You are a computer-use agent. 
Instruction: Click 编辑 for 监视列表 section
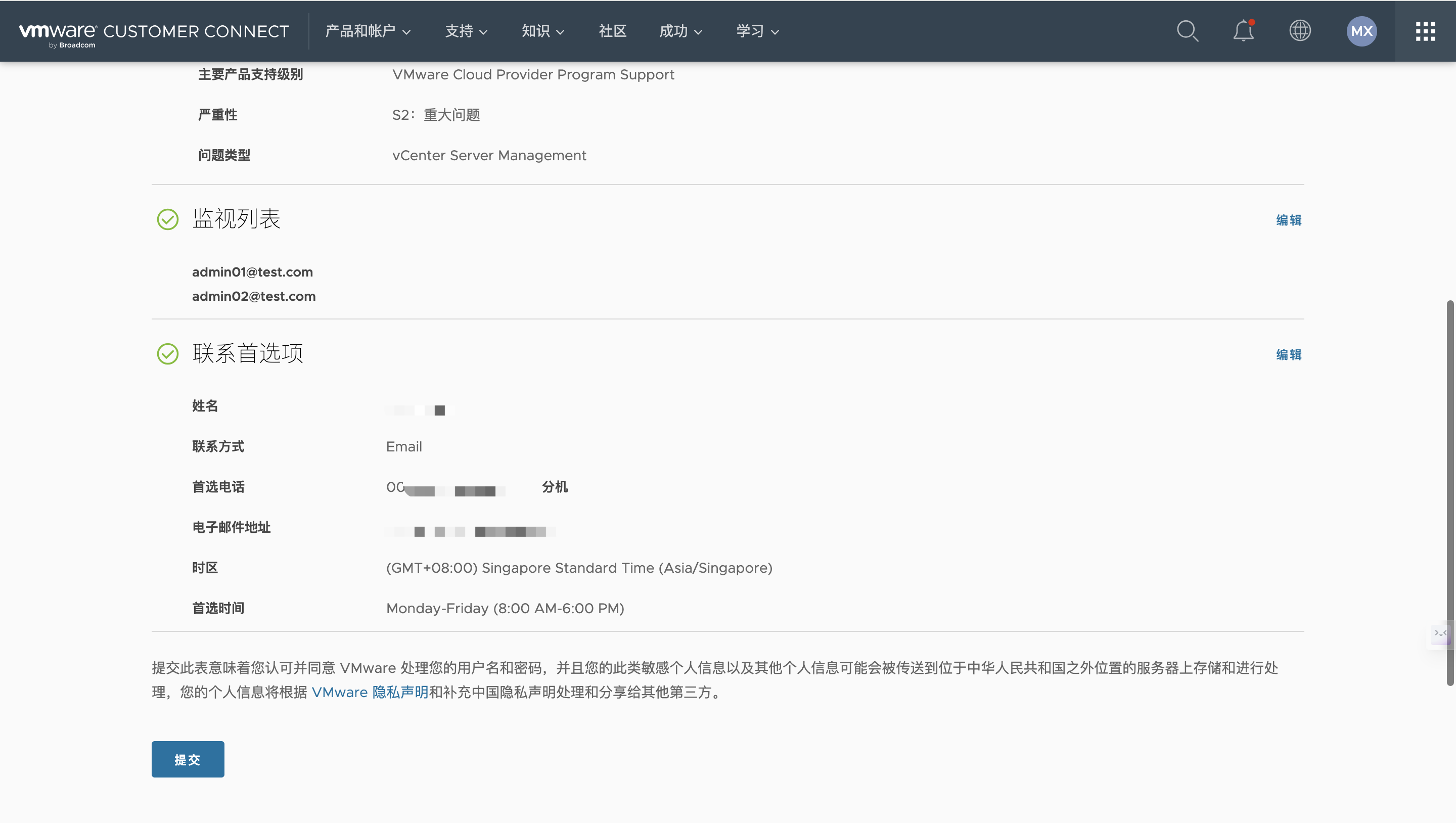coord(1289,220)
